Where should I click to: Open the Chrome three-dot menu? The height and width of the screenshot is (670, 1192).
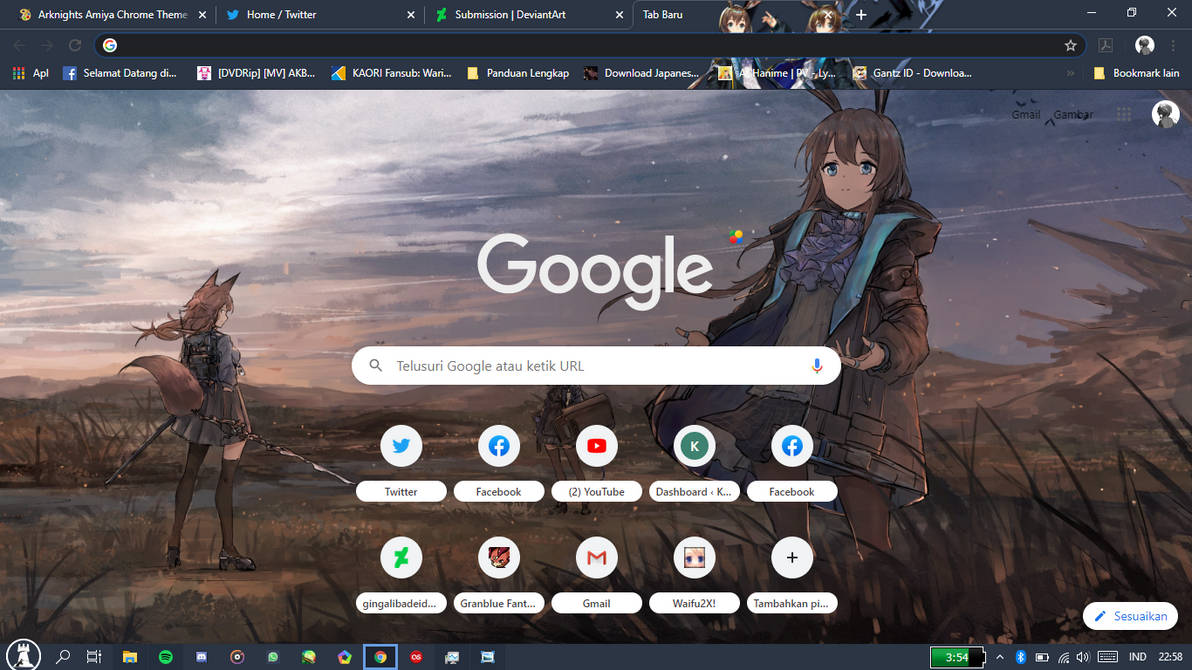click(x=1174, y=46)
